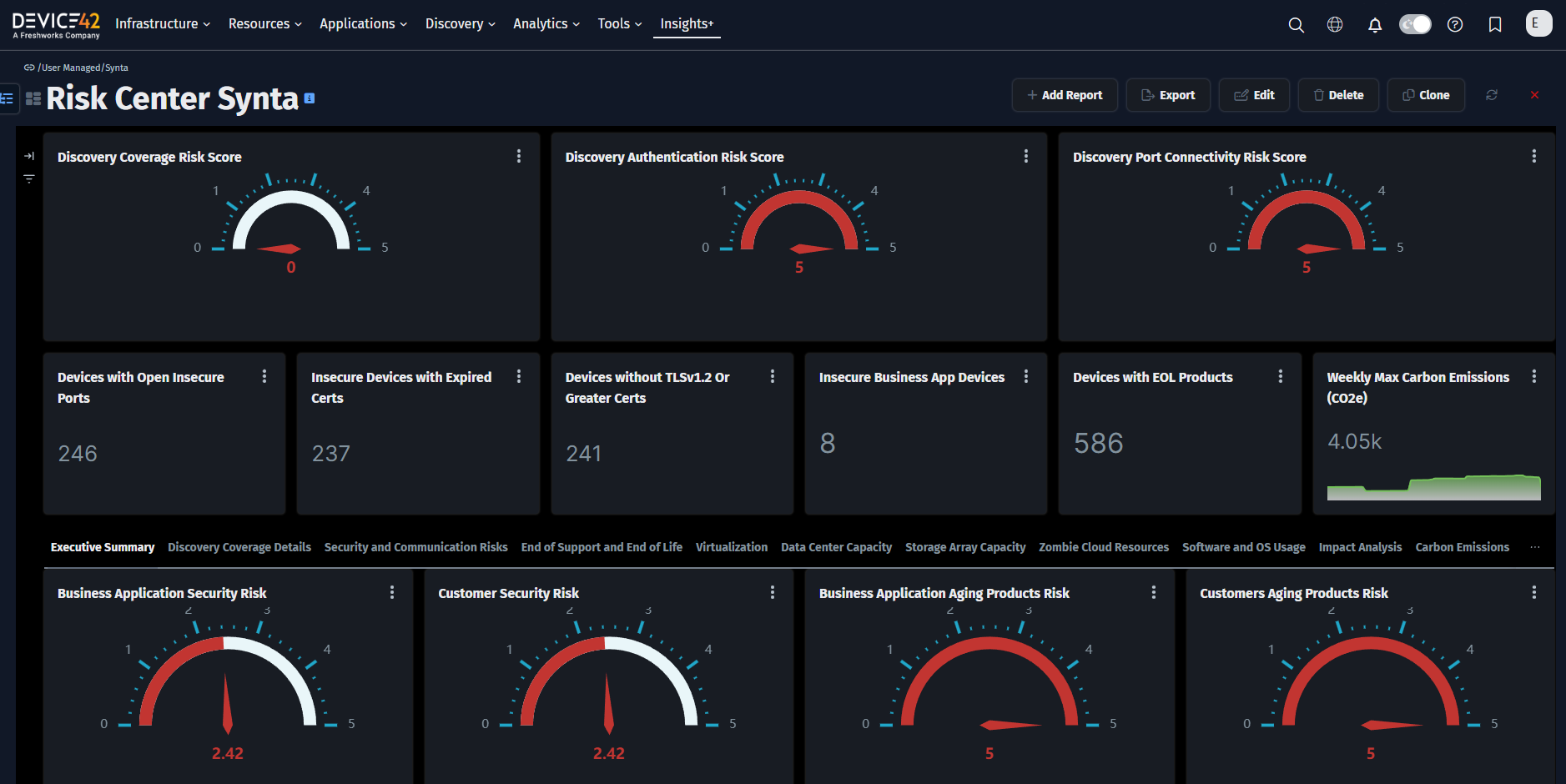Viewport: 1566px width, 784px height.
Task: Switch to End of Support and End of Life tab
Action: pos(602,547)
